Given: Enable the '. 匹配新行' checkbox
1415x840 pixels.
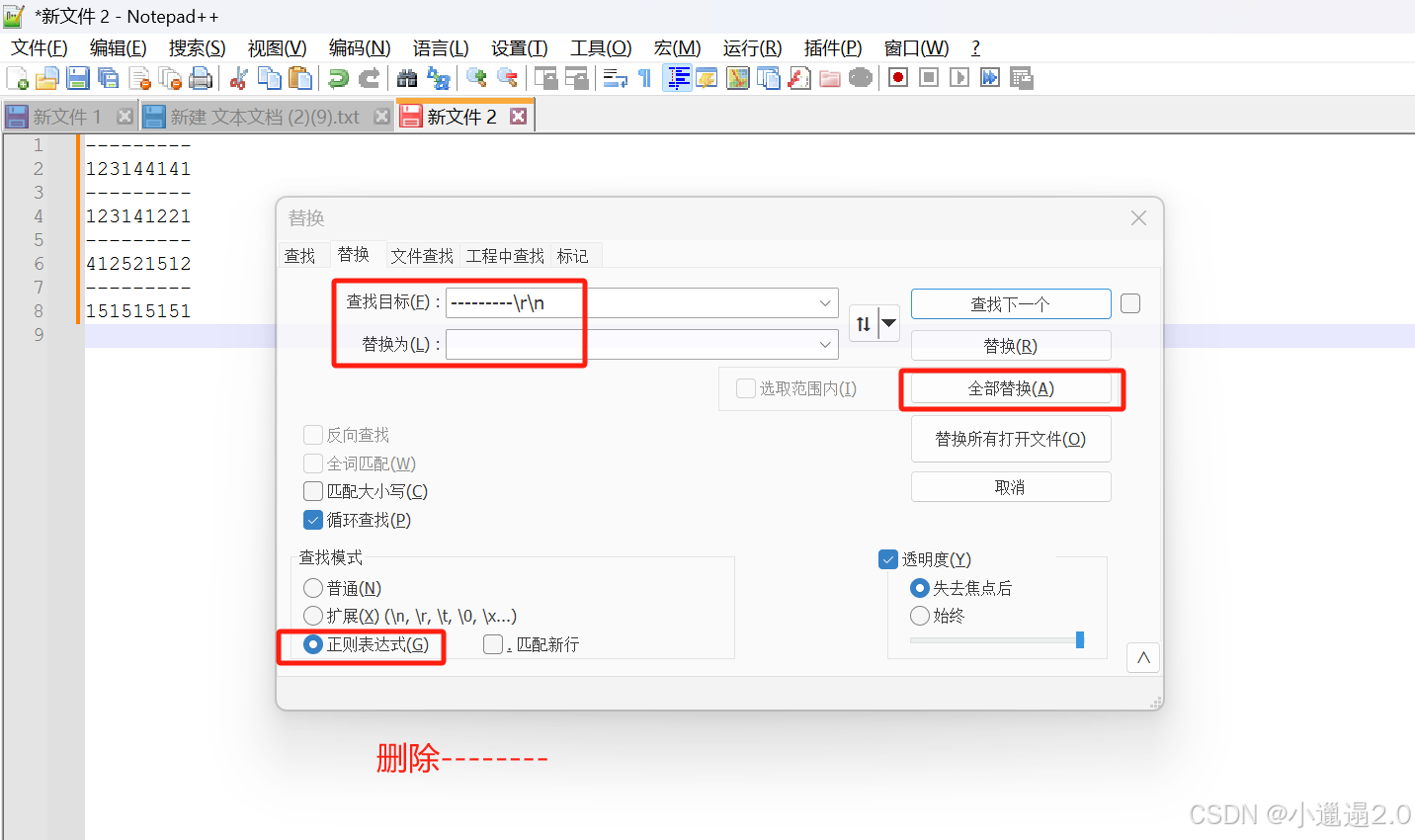Looking at the screenshot, I should [x=493, y=644].
